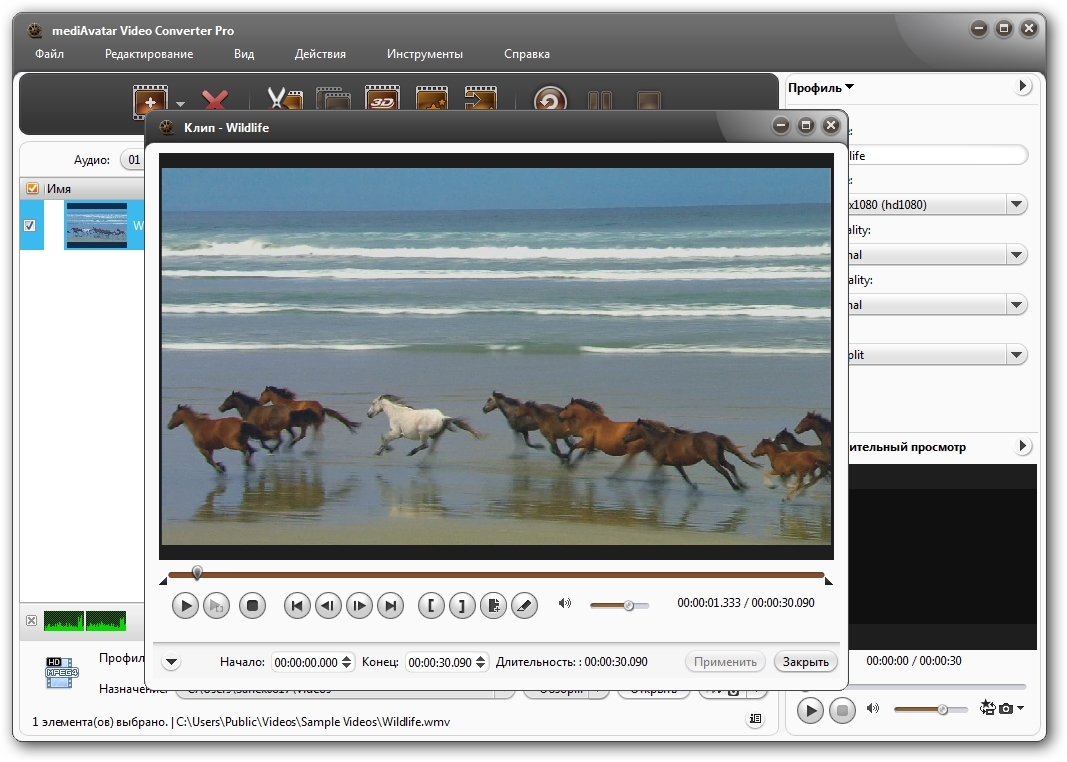1067x762 pixels.
Task: Stop playback in the clip window
Action: click(252, 605)
